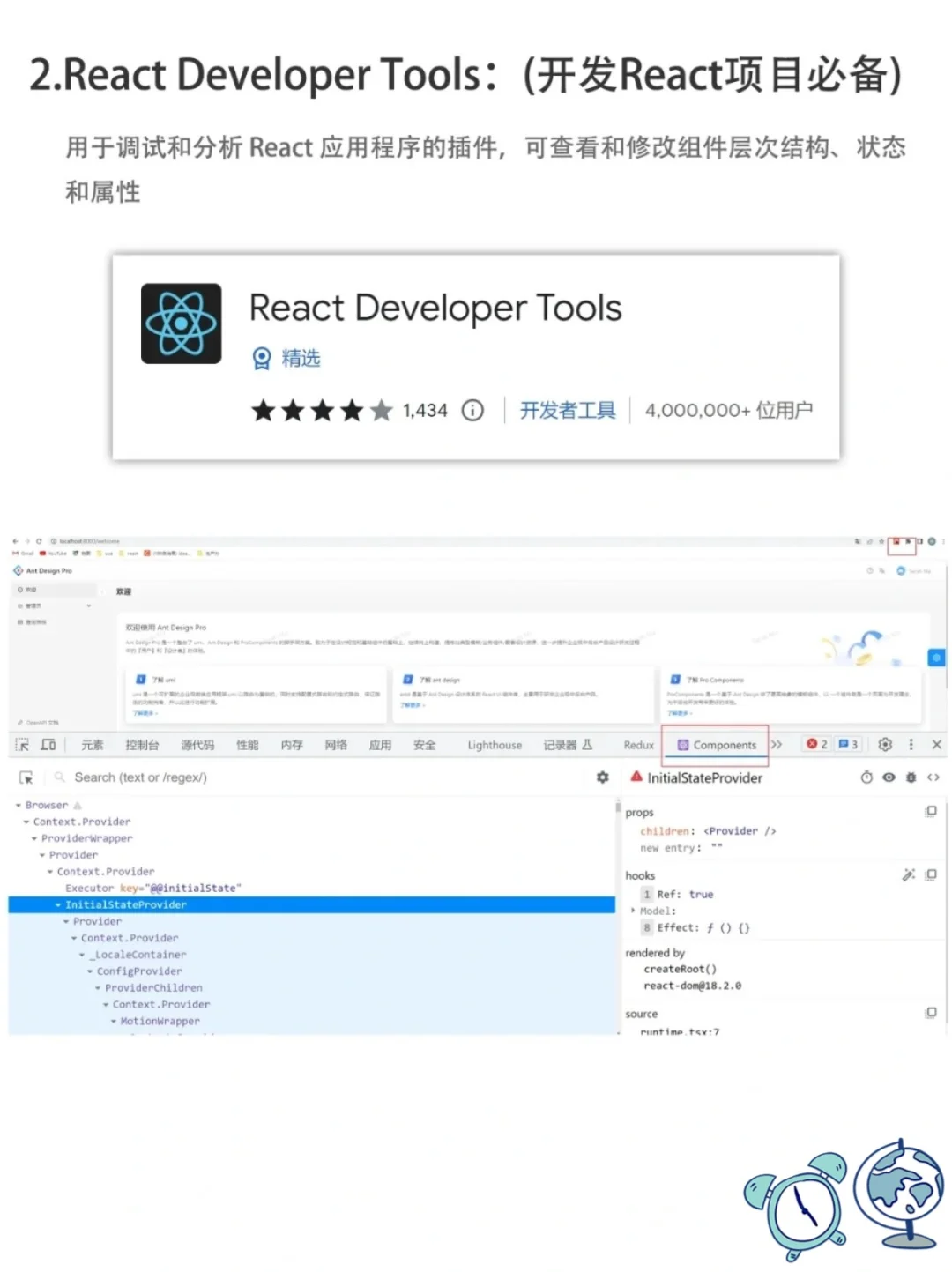Open the 应用 tab
952x1272 pixels.
(380, 745)
